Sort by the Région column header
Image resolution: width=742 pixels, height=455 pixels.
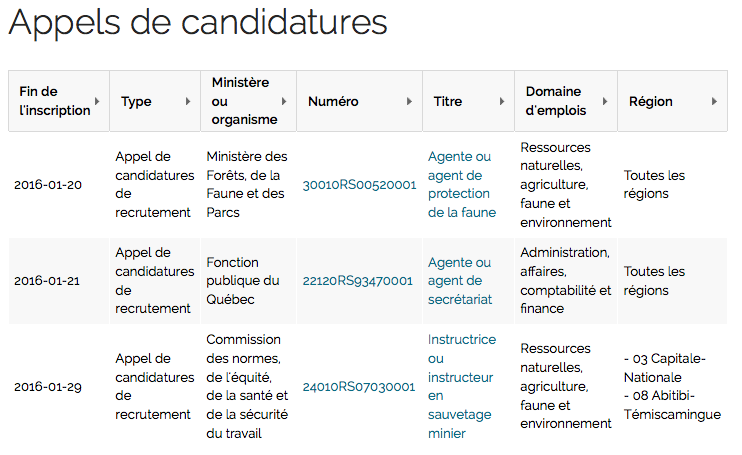pyautogui.click(x=651, y=101)
